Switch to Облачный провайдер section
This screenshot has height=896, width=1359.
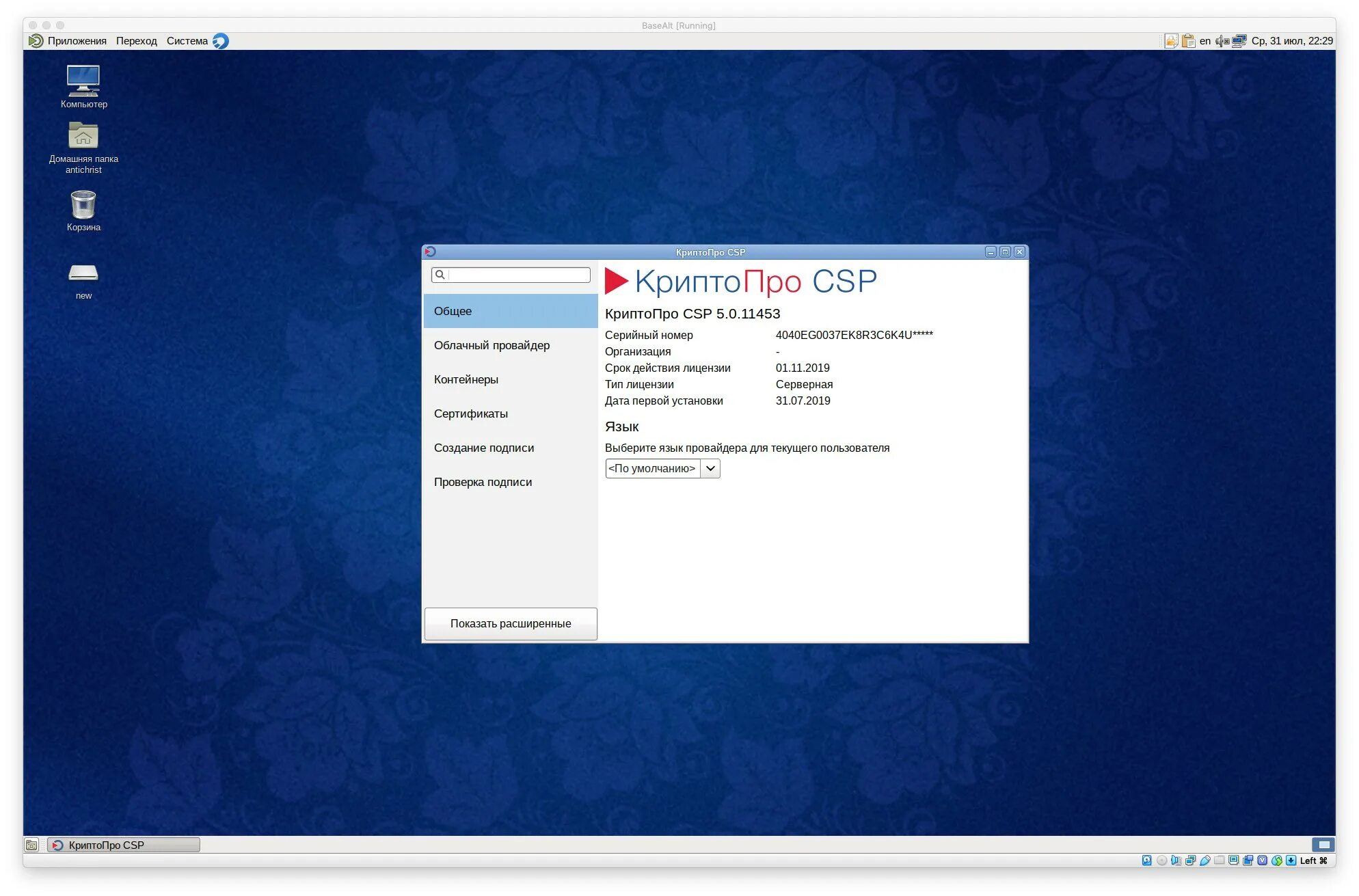pos(510,345)
